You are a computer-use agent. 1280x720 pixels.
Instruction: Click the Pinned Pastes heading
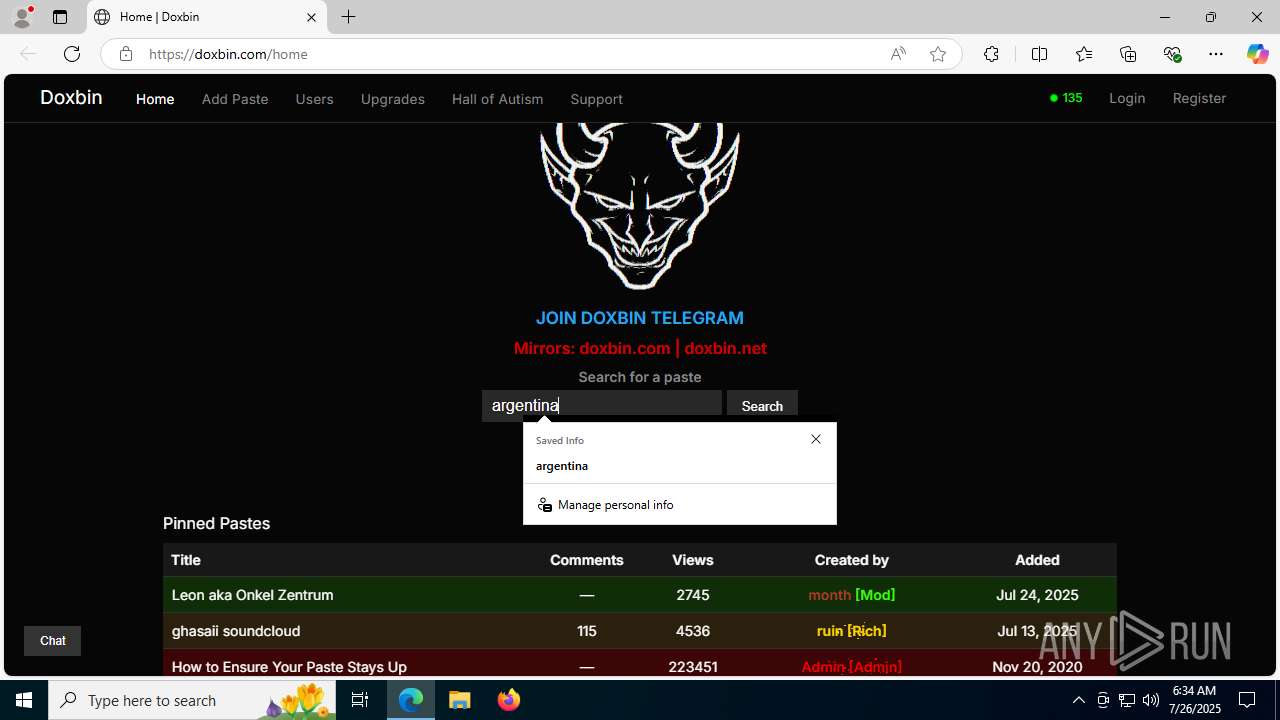216,523
